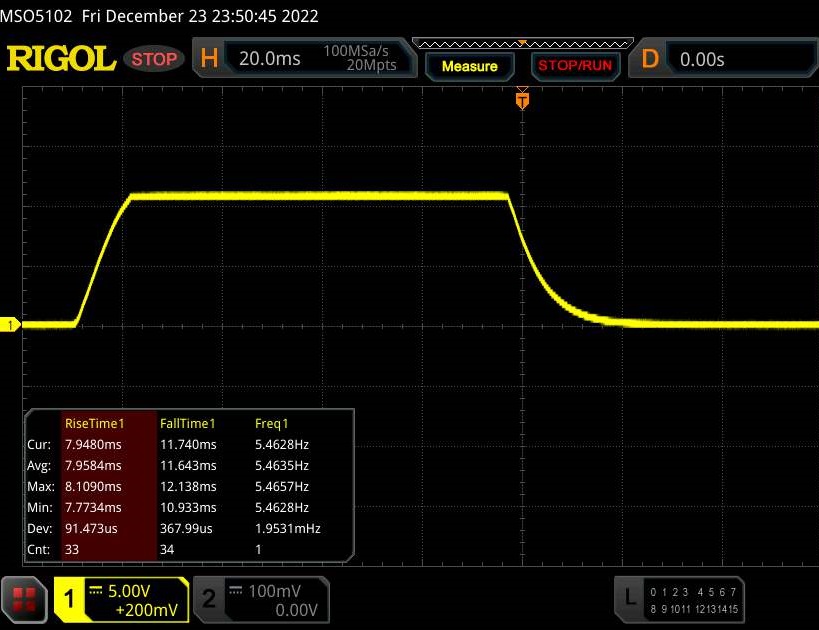This screenshot has width=819, height=630.
Task: Click RiseTime1 average value 7.9584ms
Action: pos(93,465)
